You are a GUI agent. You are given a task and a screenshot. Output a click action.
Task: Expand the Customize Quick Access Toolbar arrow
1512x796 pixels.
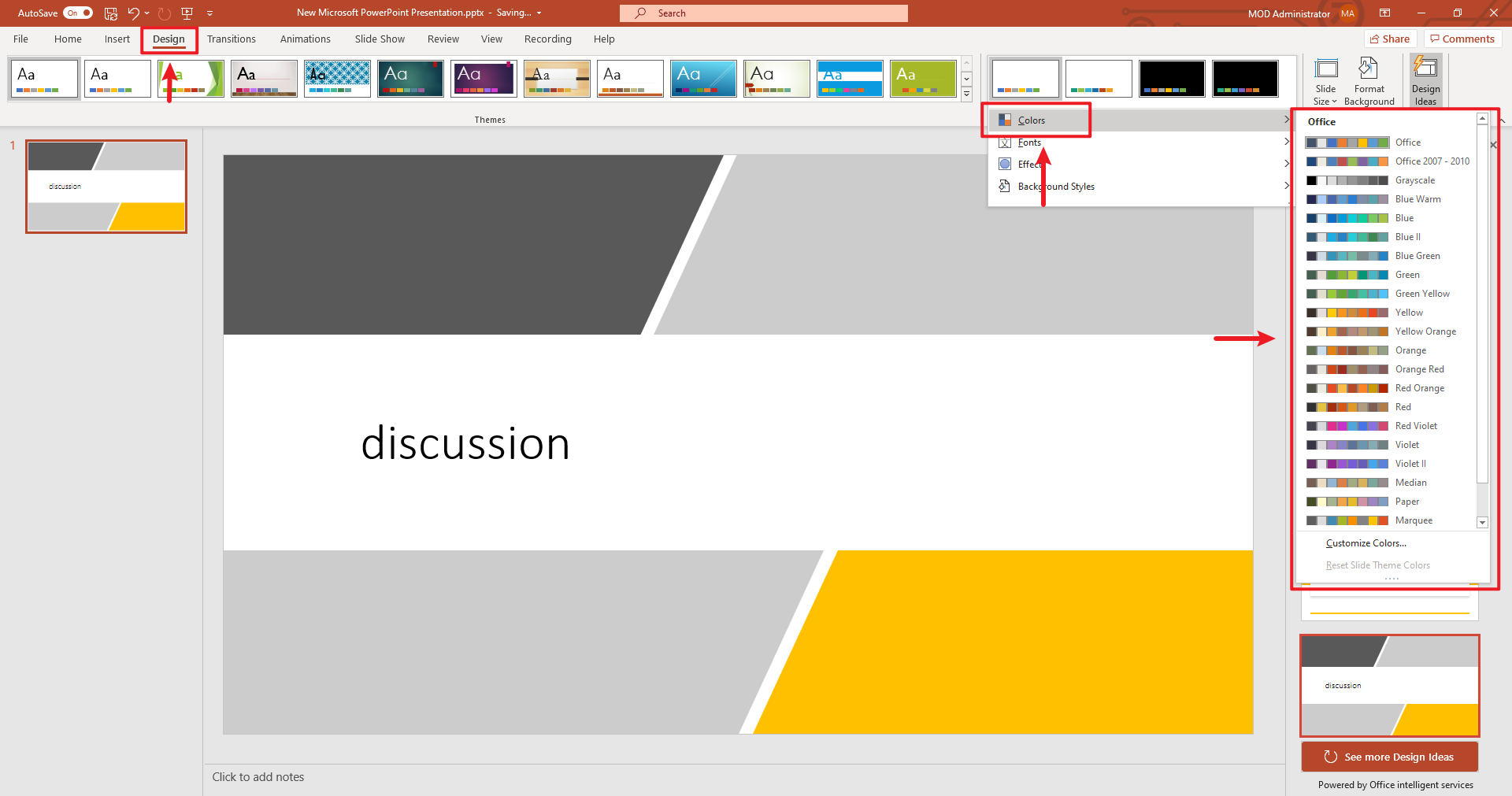click(x=210, y=13)
